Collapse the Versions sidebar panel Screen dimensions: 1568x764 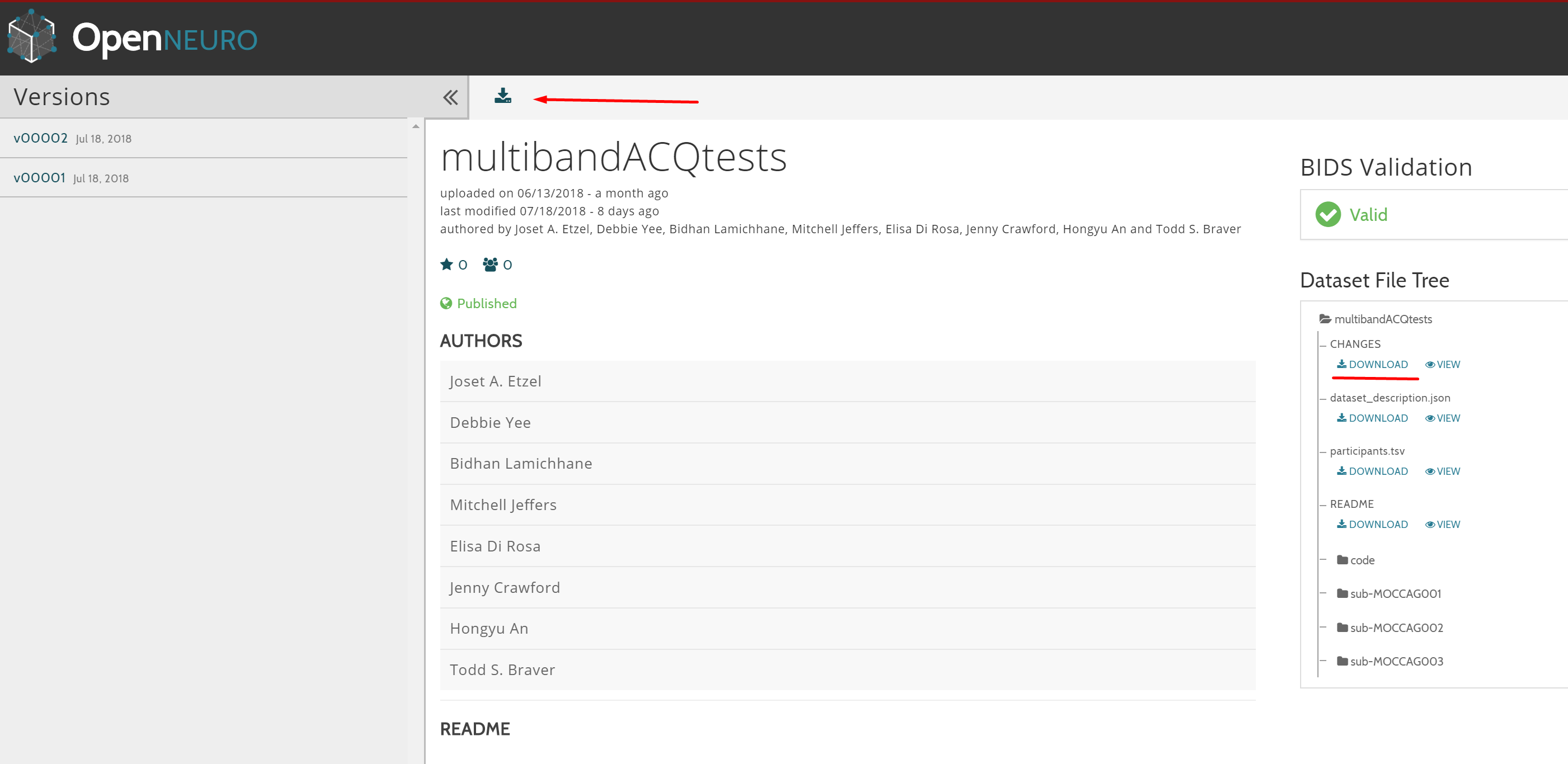point(450,96)
